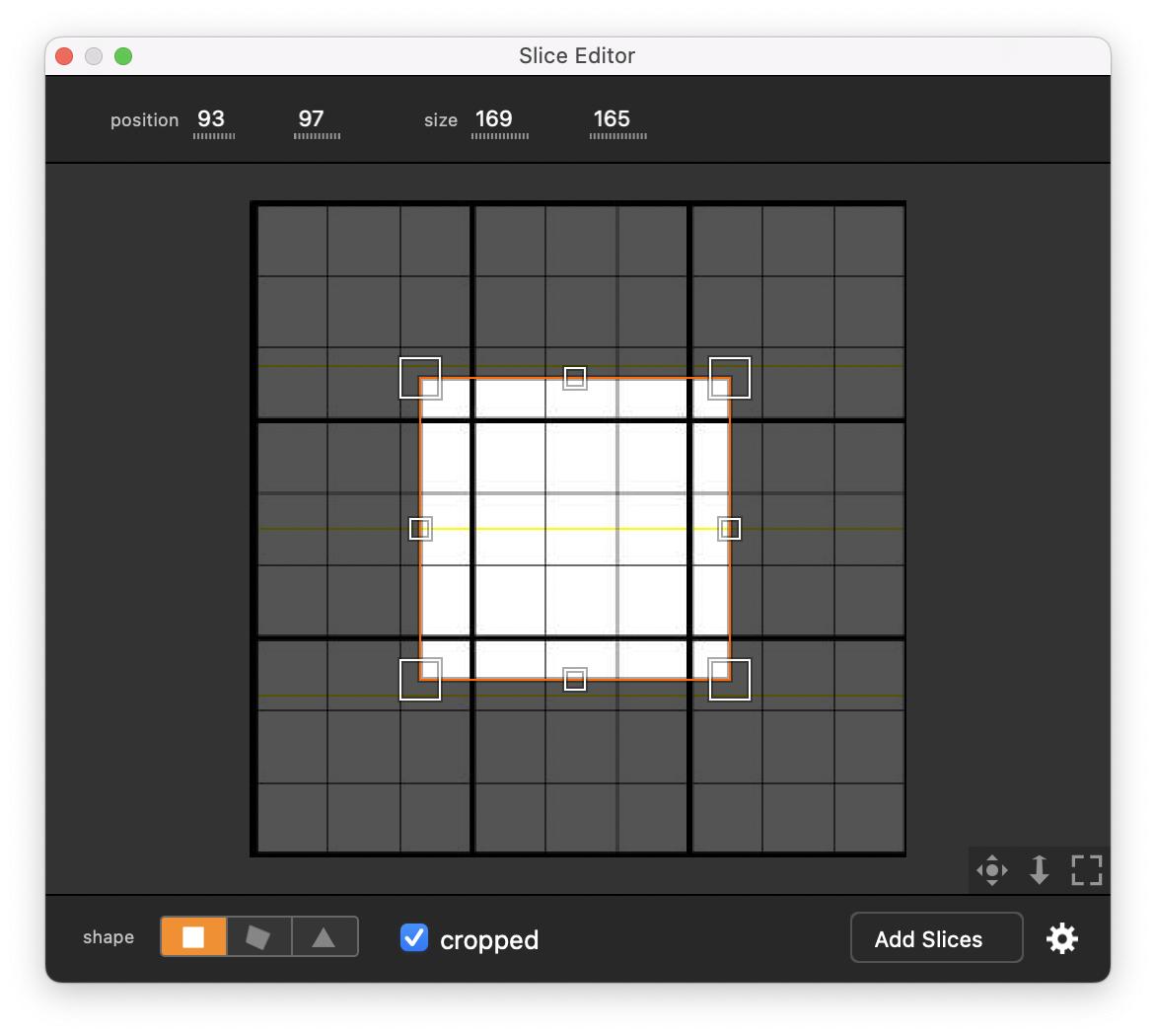The height and width of the screenshot is (1036, 1156).
Task: Select the rectangle shape button
Action: point(193,937)
